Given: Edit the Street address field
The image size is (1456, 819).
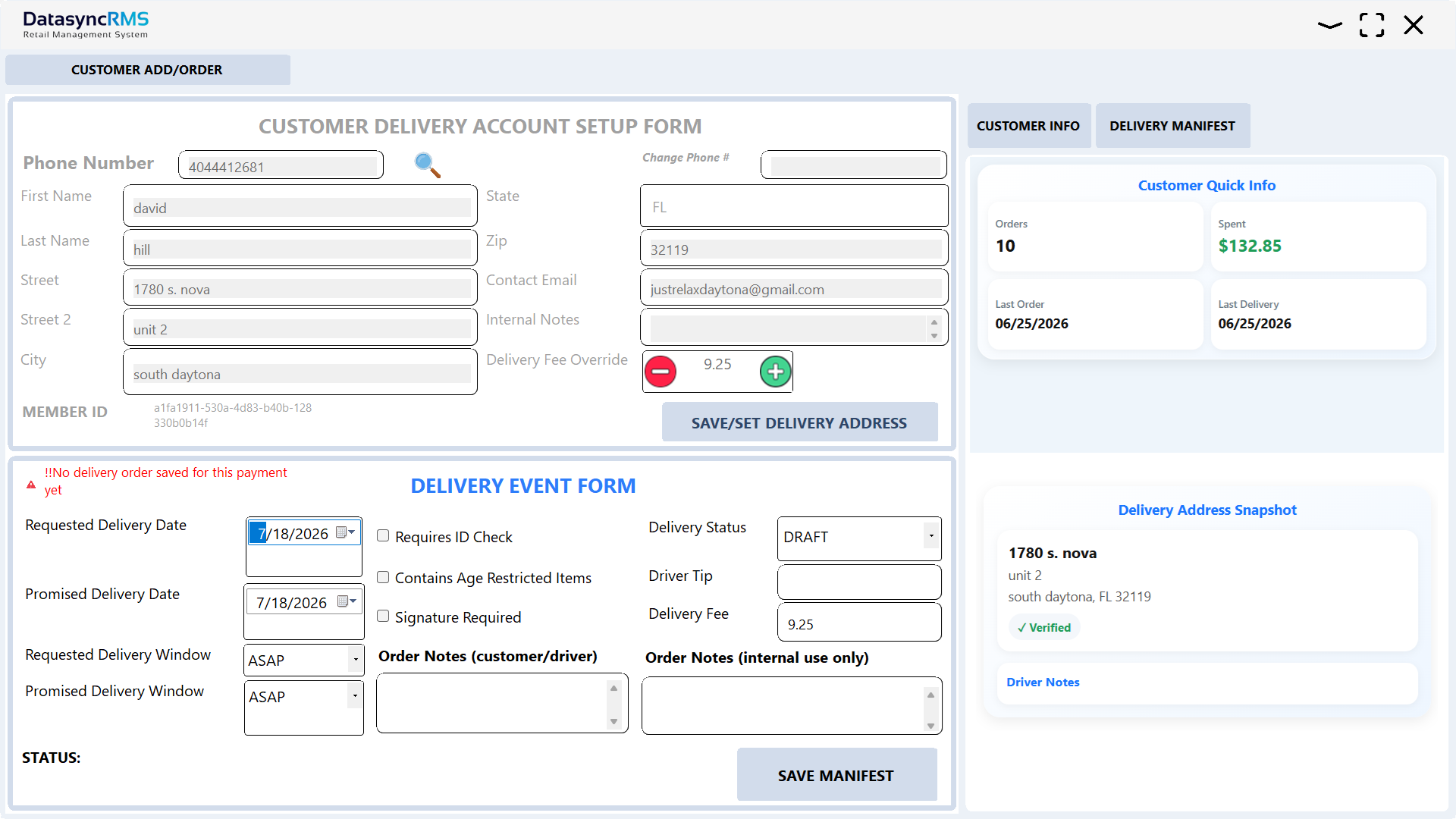Looking at the screenshot, I should click(x=300, y=288).
